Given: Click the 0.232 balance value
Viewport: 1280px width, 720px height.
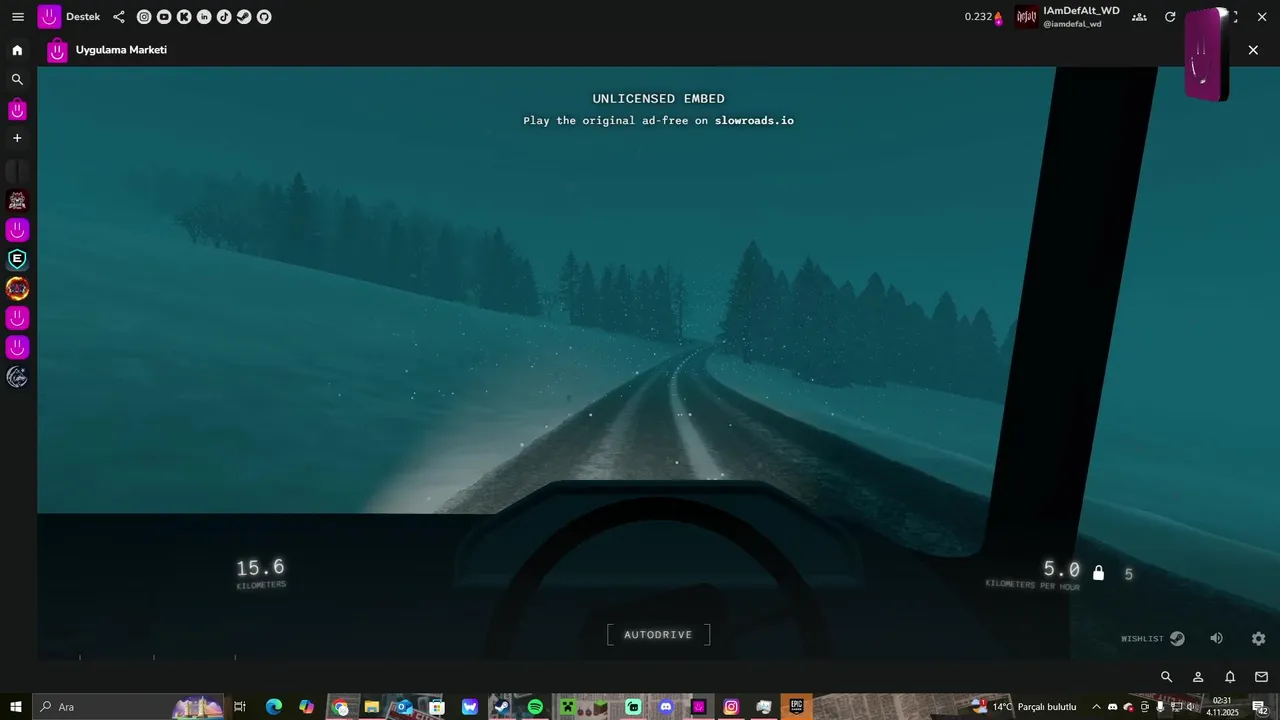Looking at the screenshot, I should pyautogui.click(x=978, y=17).
